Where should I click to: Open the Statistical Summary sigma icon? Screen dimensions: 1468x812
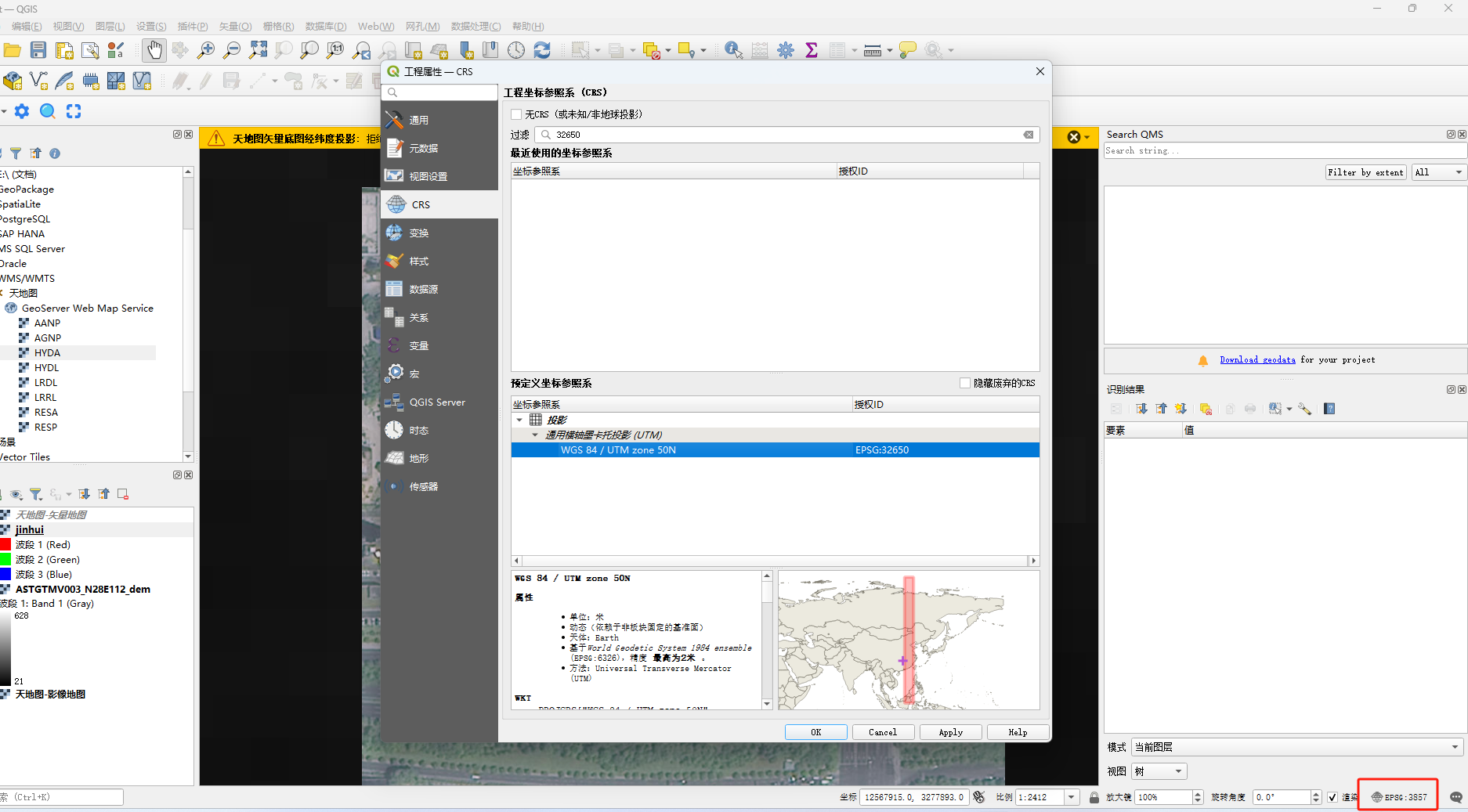coord(812,50)
